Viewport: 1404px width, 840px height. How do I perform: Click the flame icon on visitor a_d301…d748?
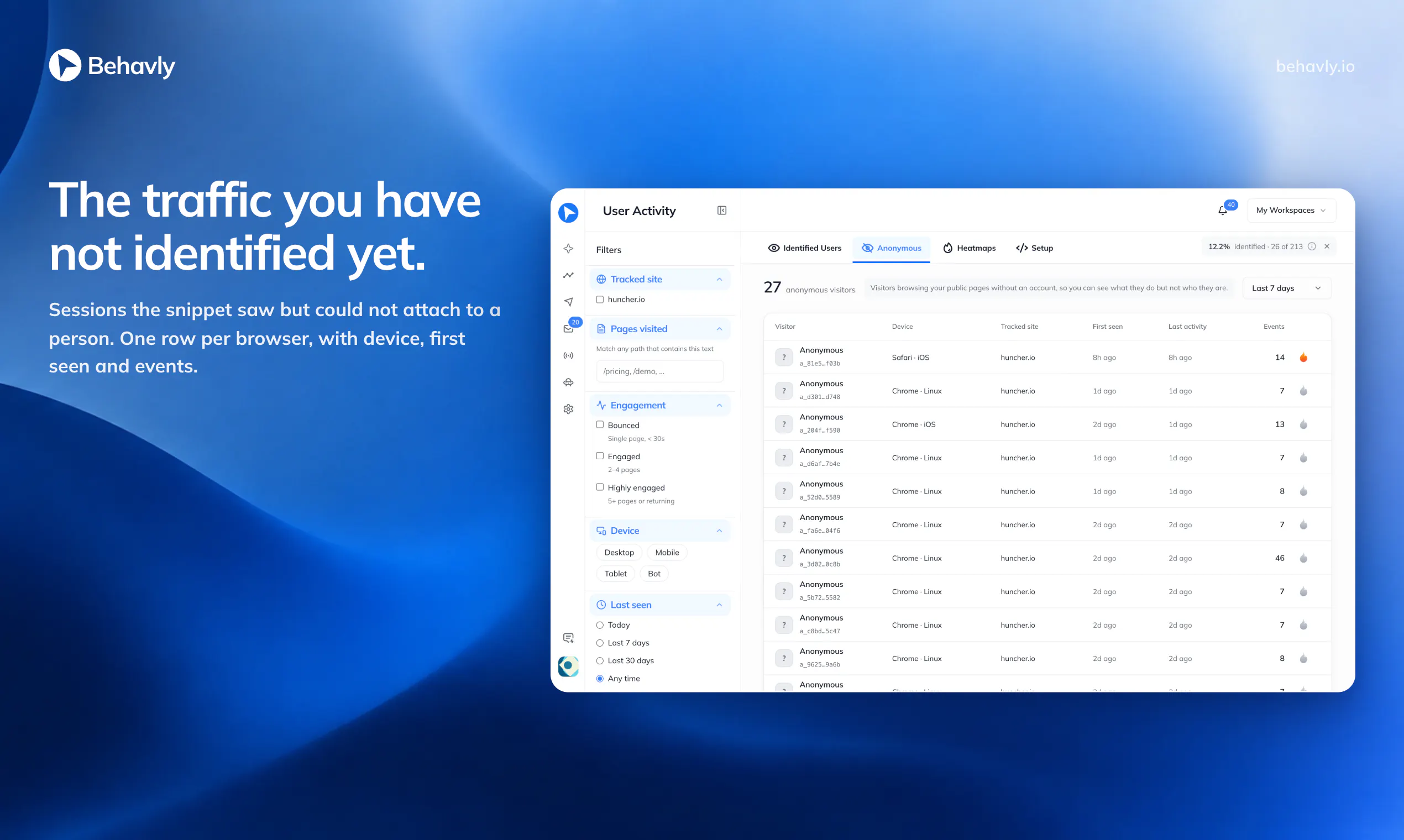tap(1303, 391)
